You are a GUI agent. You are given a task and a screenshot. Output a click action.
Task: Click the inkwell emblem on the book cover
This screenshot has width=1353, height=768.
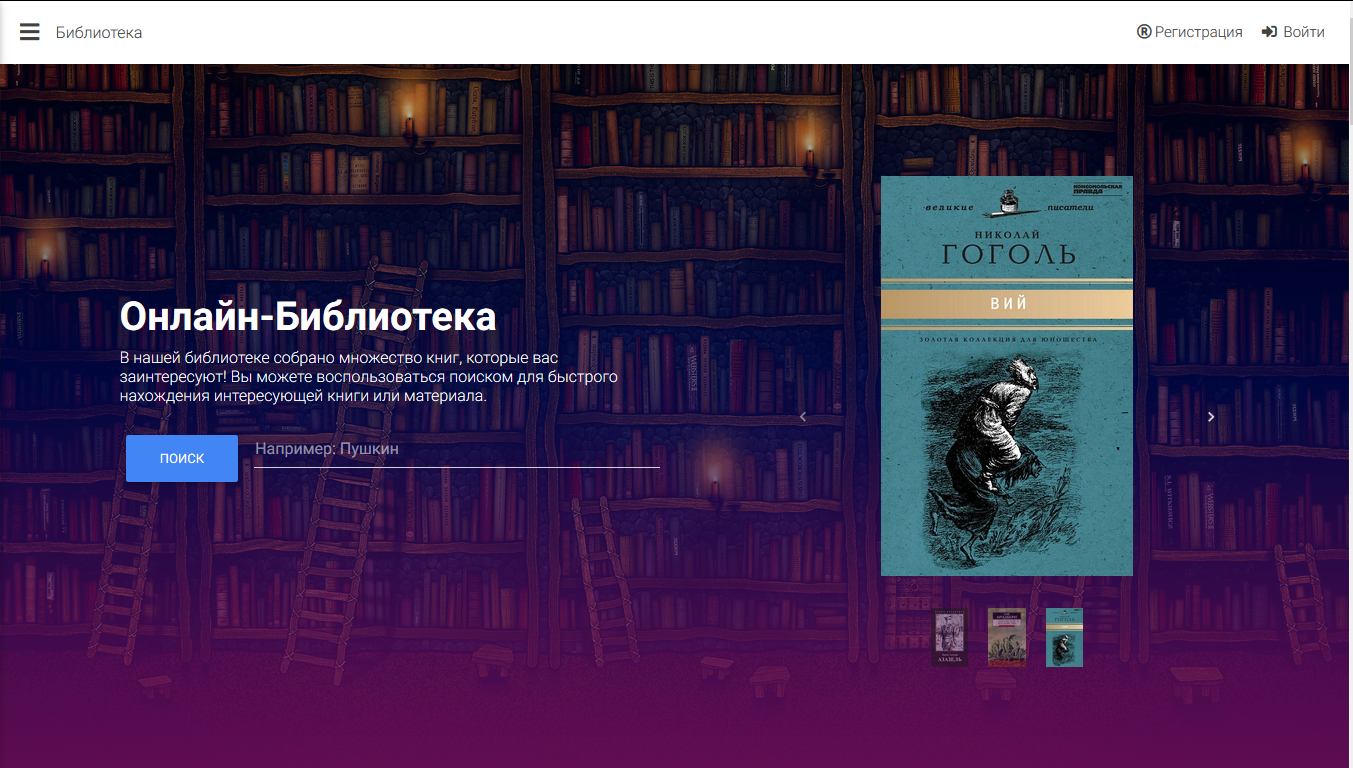point(1006,203)
